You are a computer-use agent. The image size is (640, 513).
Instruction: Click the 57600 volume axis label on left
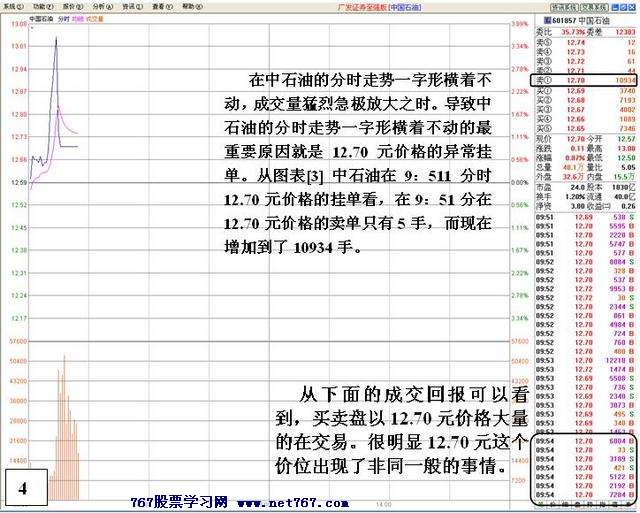tap(18, 341)
